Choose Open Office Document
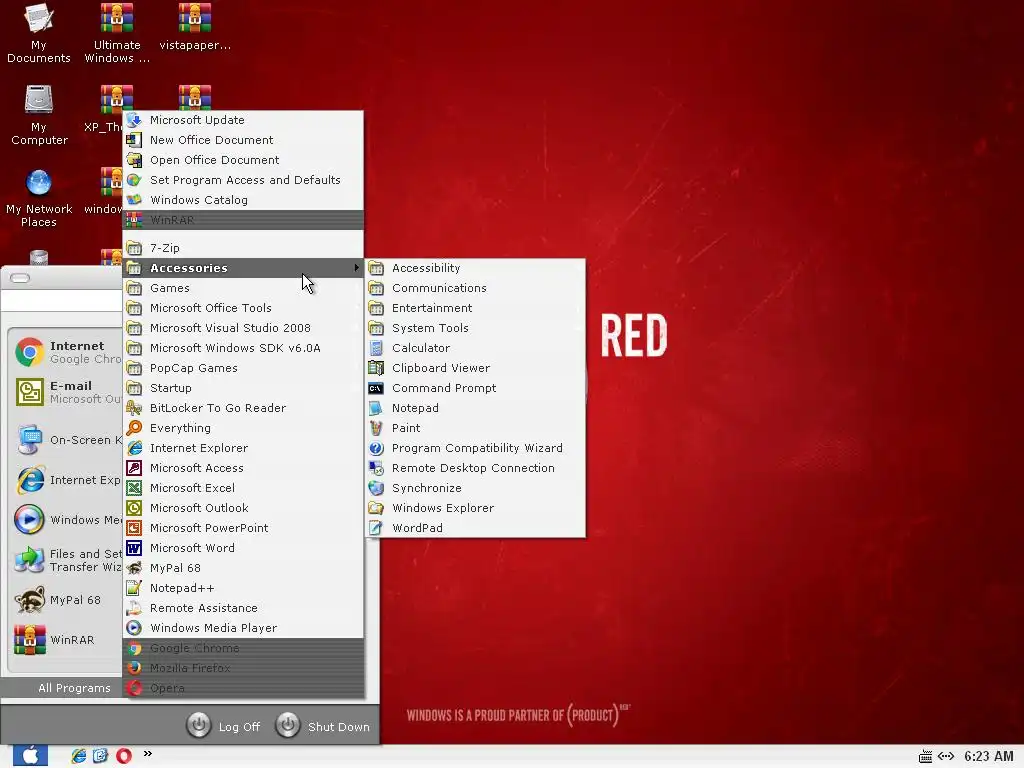 243,160
